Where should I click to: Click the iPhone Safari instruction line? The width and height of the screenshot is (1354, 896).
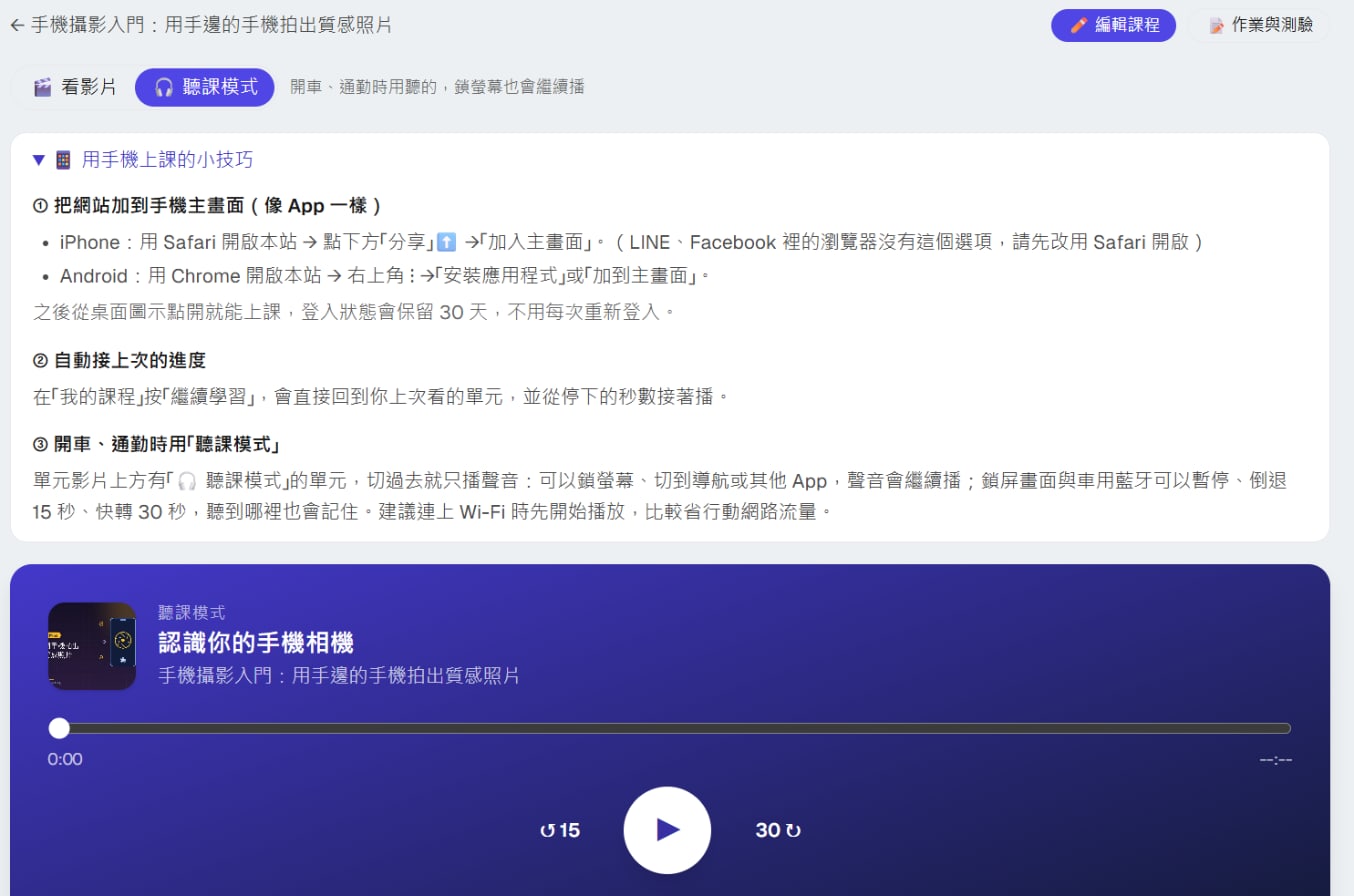[x=630, y=242]
